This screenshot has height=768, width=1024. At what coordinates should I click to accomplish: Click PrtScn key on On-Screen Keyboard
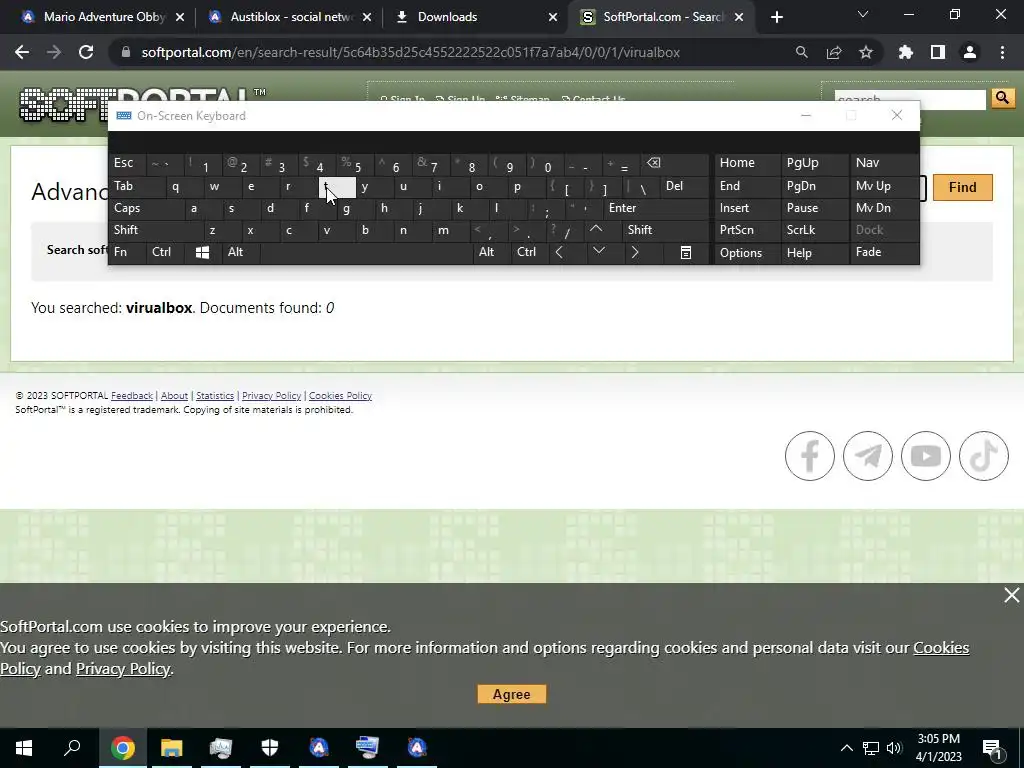click(748, 230)
